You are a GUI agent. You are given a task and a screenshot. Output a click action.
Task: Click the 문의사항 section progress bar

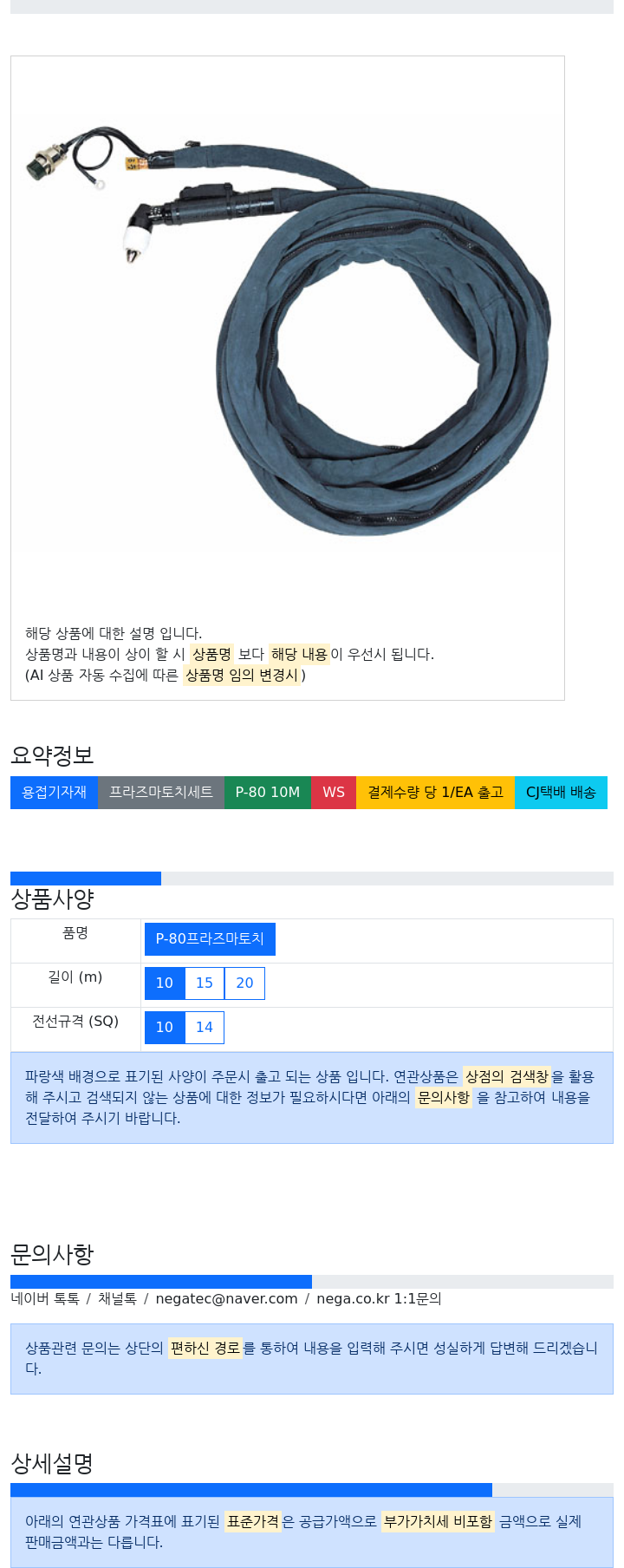click(x=312, y=1282)
